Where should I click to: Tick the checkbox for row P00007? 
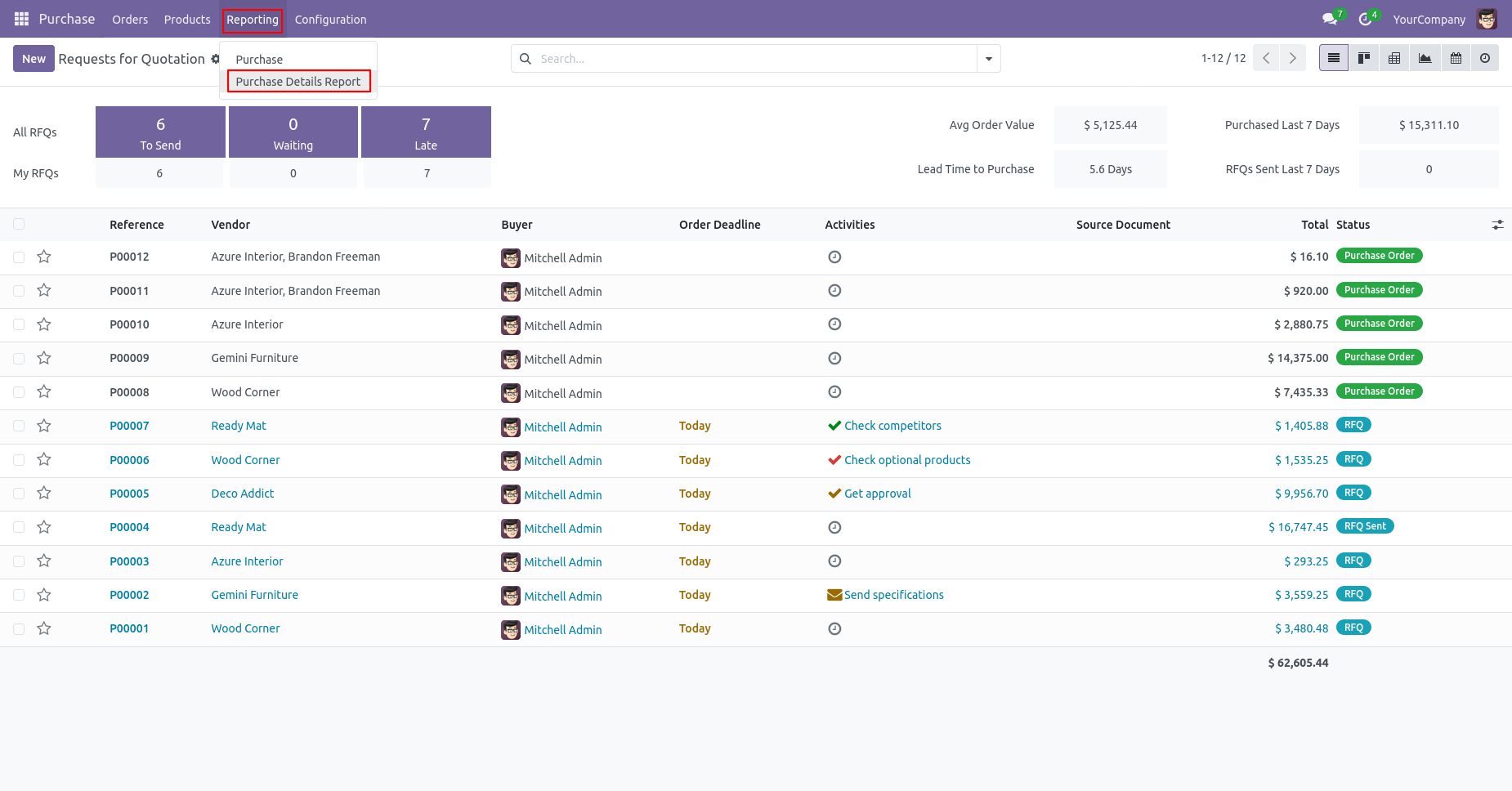point(19,426)
